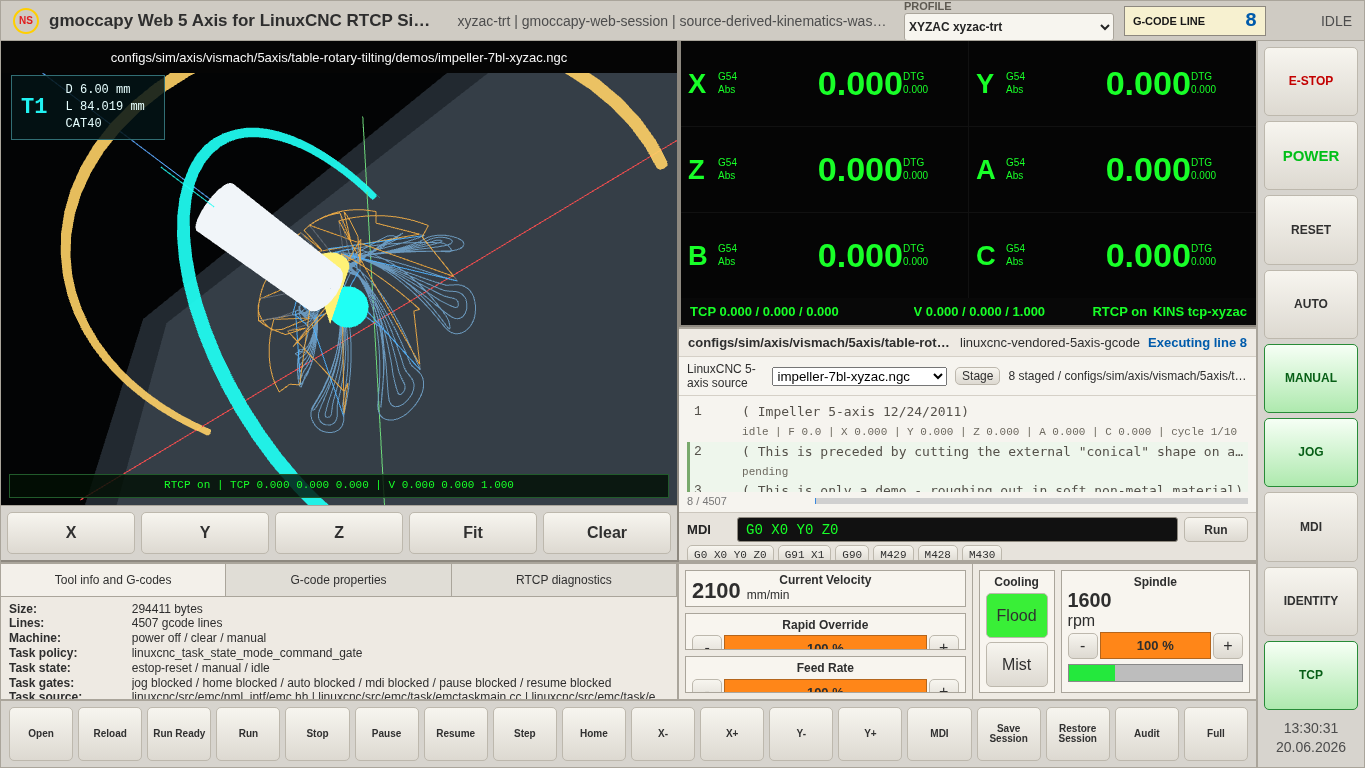This screenshot has height=768, width=1365.
Task: Click the G-CODE LINE number field
Action: (1194, 21)
